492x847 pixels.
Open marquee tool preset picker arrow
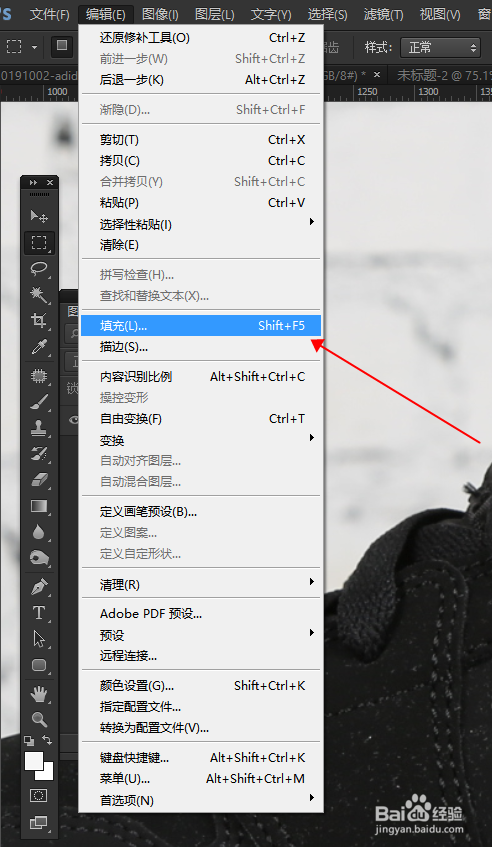coord(35,47)
